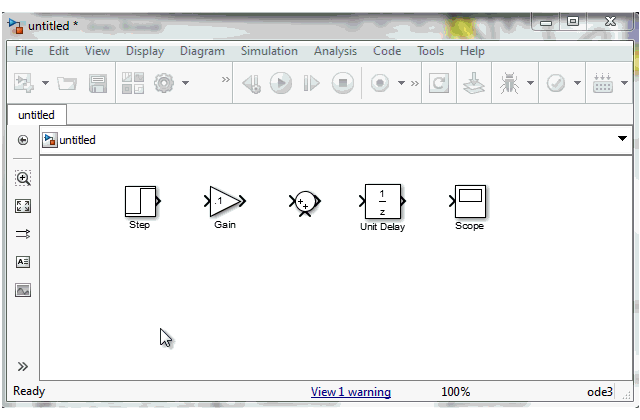640x420 pixels.
Task: Click the Annotation text tool icon
Action: tap(23, 262)
